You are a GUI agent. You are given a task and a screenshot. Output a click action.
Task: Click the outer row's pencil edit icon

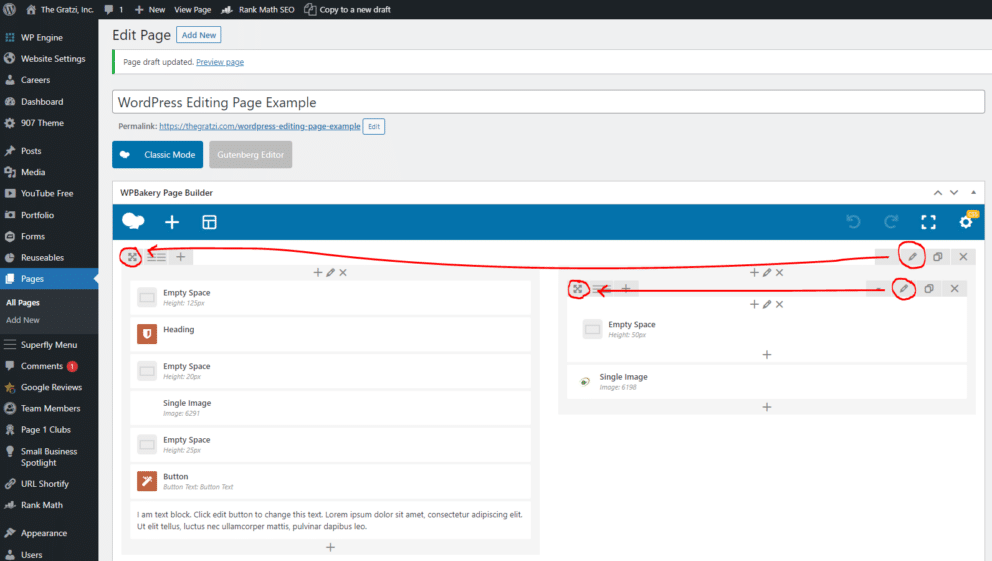coord(912,257)
